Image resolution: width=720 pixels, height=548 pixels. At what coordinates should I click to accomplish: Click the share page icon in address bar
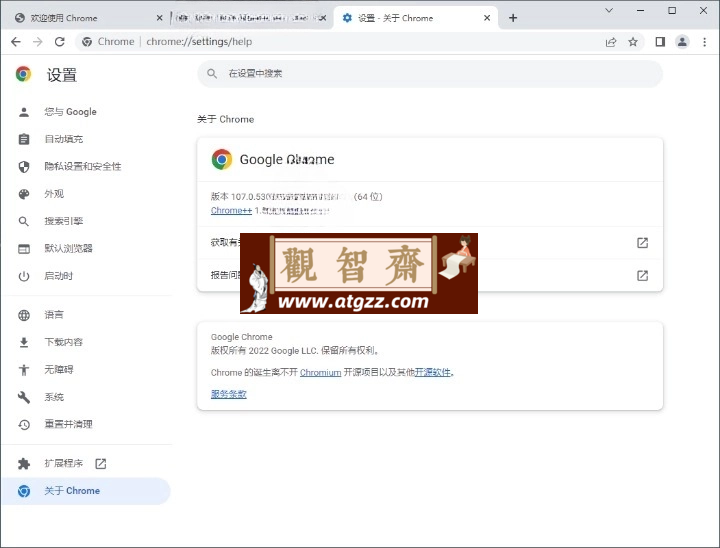click(x=611, y=42)
